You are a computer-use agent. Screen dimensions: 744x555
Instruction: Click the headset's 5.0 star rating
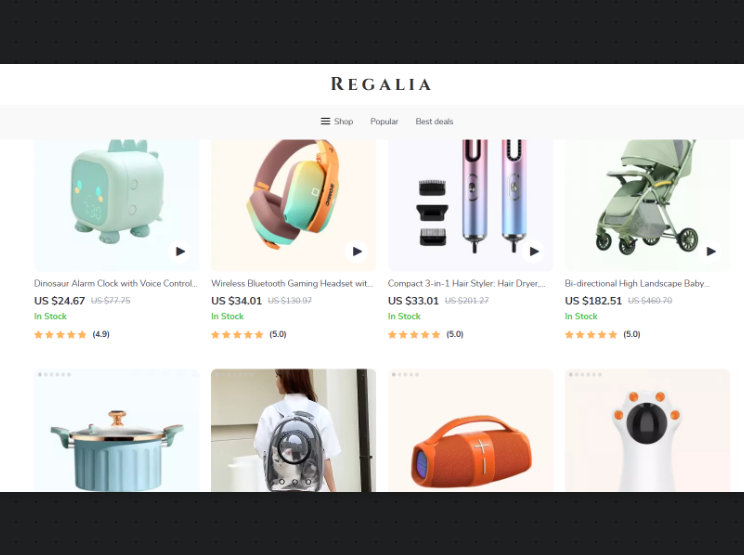pos(249,334)
